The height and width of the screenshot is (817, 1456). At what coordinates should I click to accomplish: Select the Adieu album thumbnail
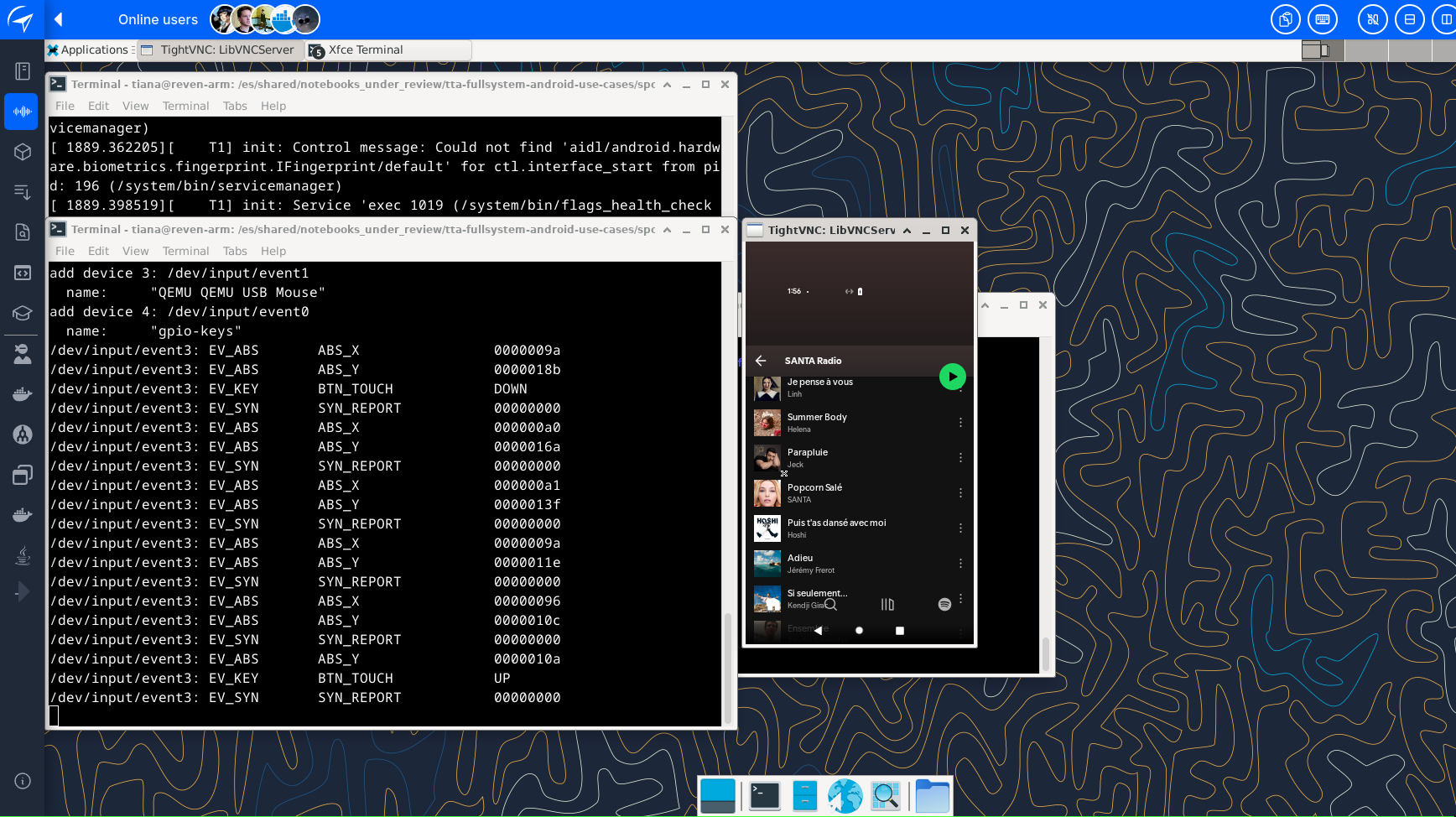(x=767, y=564)
